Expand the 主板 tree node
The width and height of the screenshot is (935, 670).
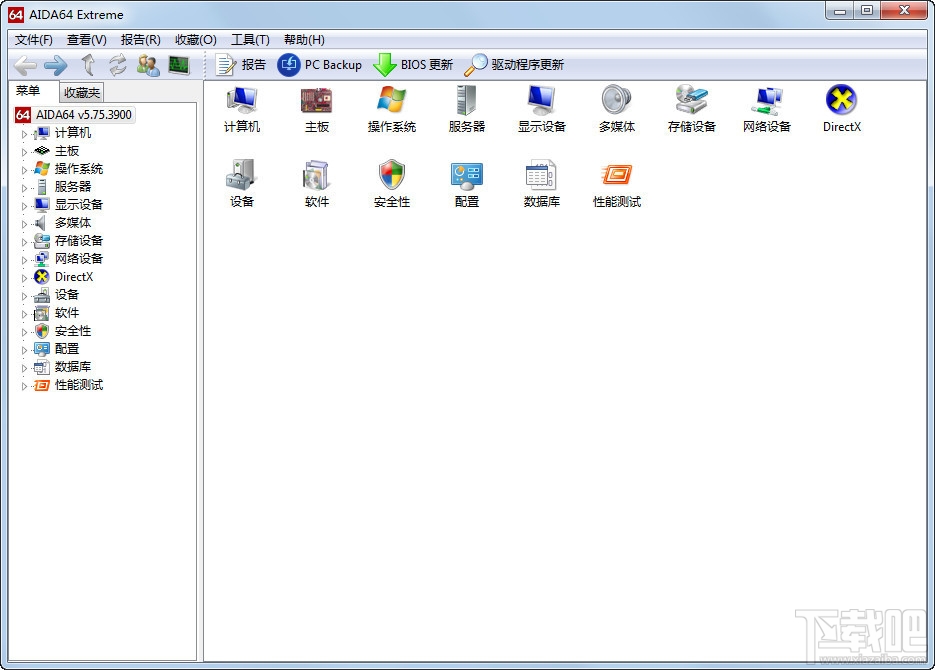click(24, 152)
